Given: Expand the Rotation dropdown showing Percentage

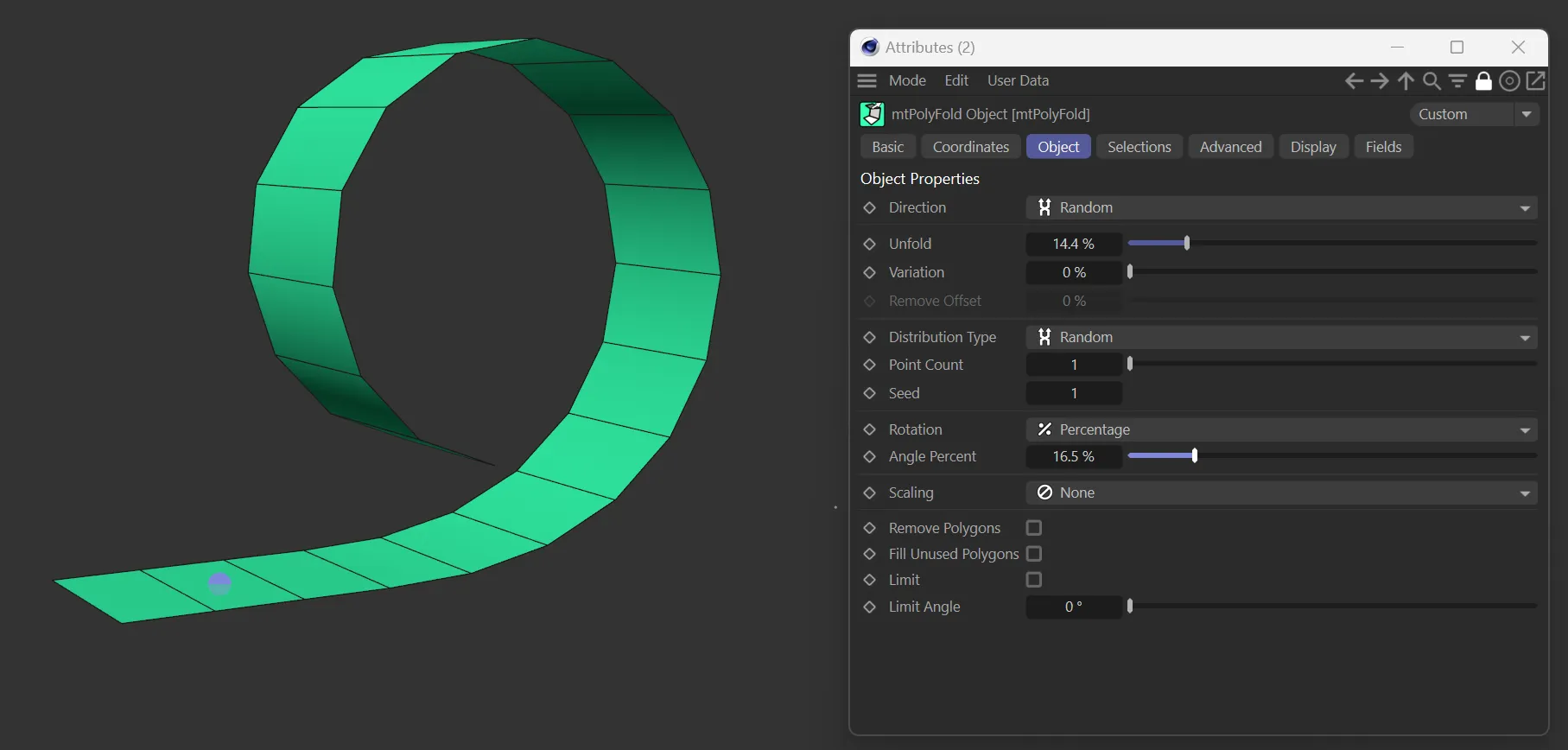Looking at the screenshot, I should click(1280, 430).
